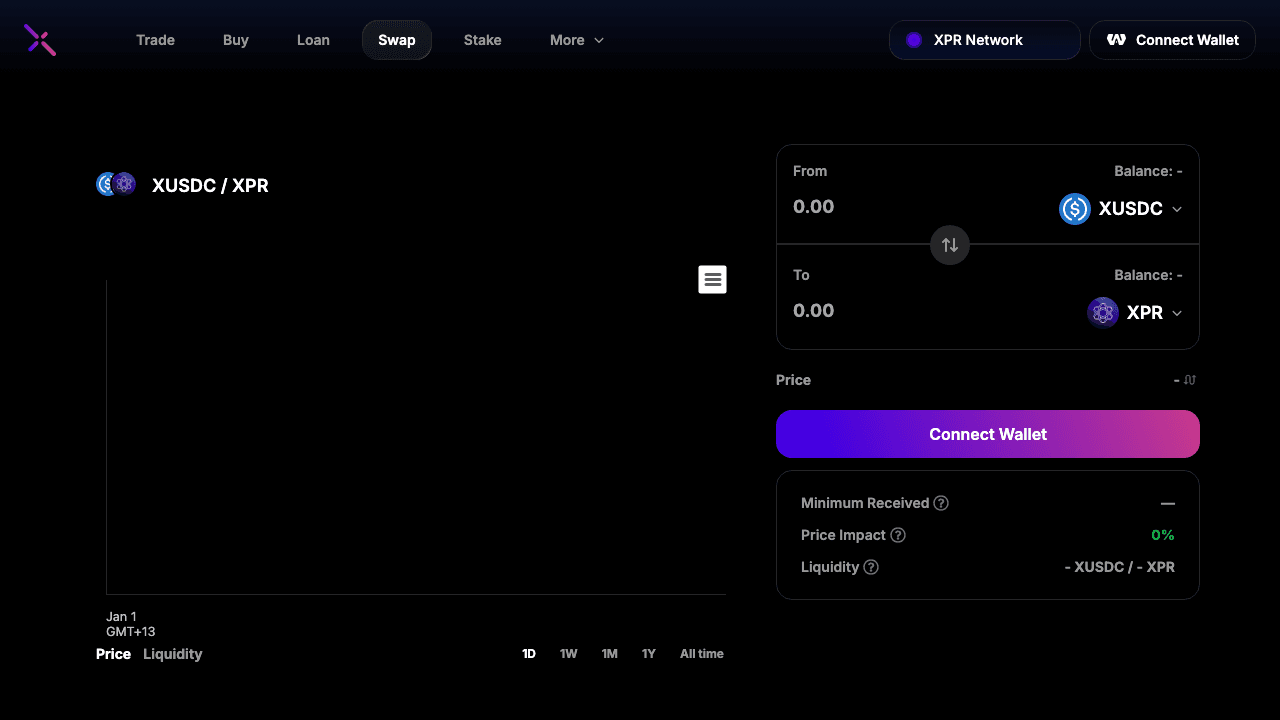This screenshot has width=1280, height=720.
Task: Open the chart options hamburger menu
Action: coord(712,279)
